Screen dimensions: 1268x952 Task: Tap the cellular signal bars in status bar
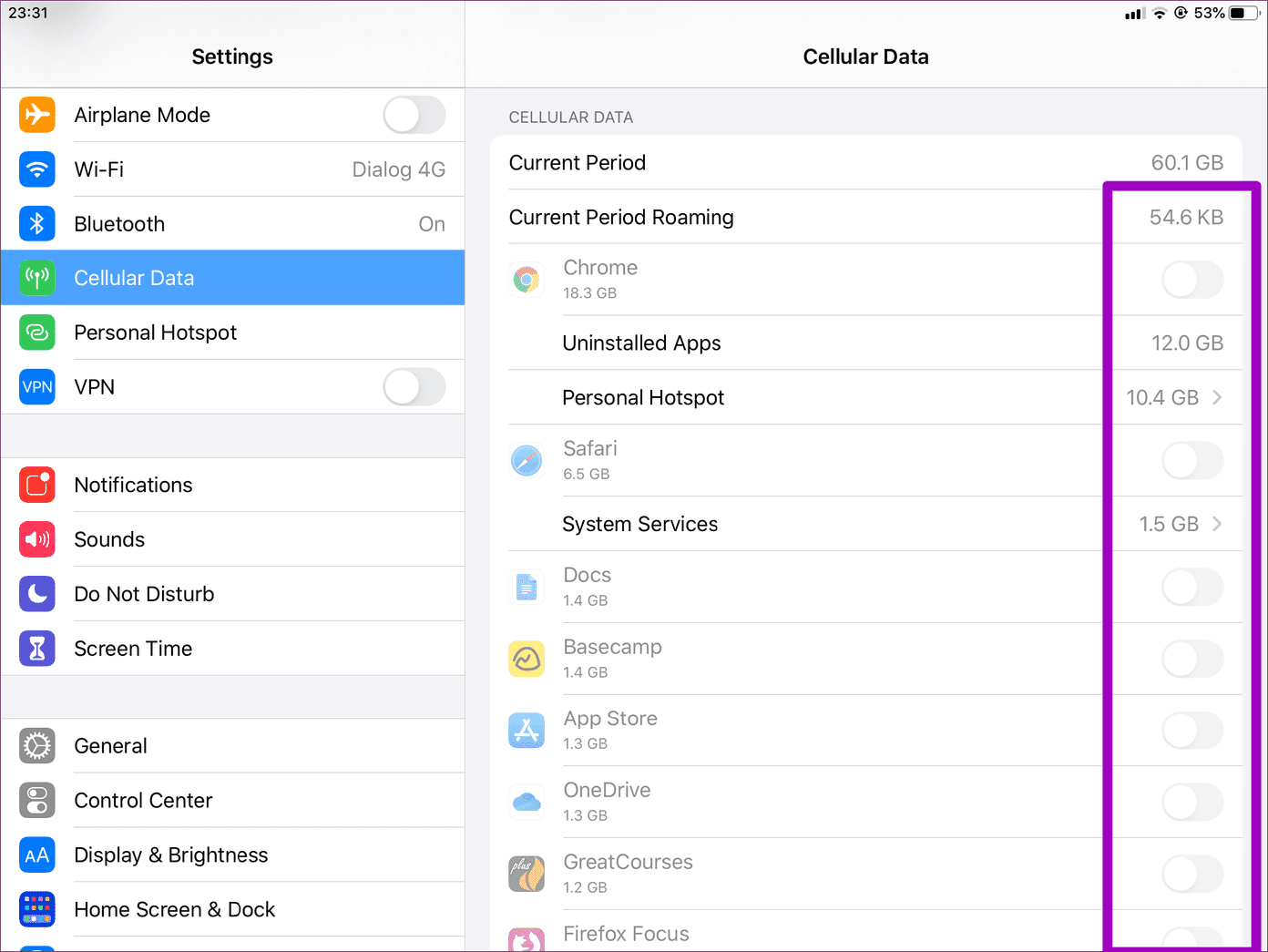pyautogui.click(x=1134, y=14)
